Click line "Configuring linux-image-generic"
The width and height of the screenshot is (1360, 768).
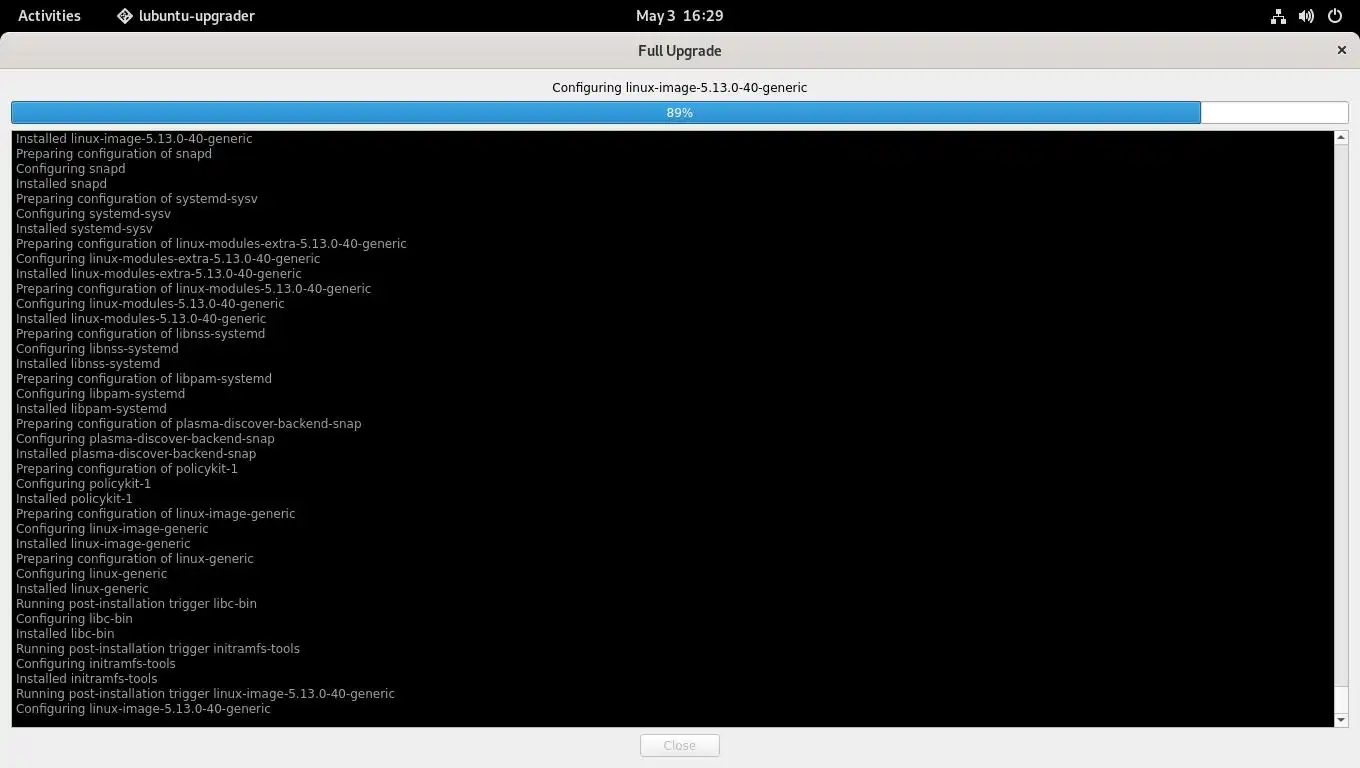click(112, 529)
